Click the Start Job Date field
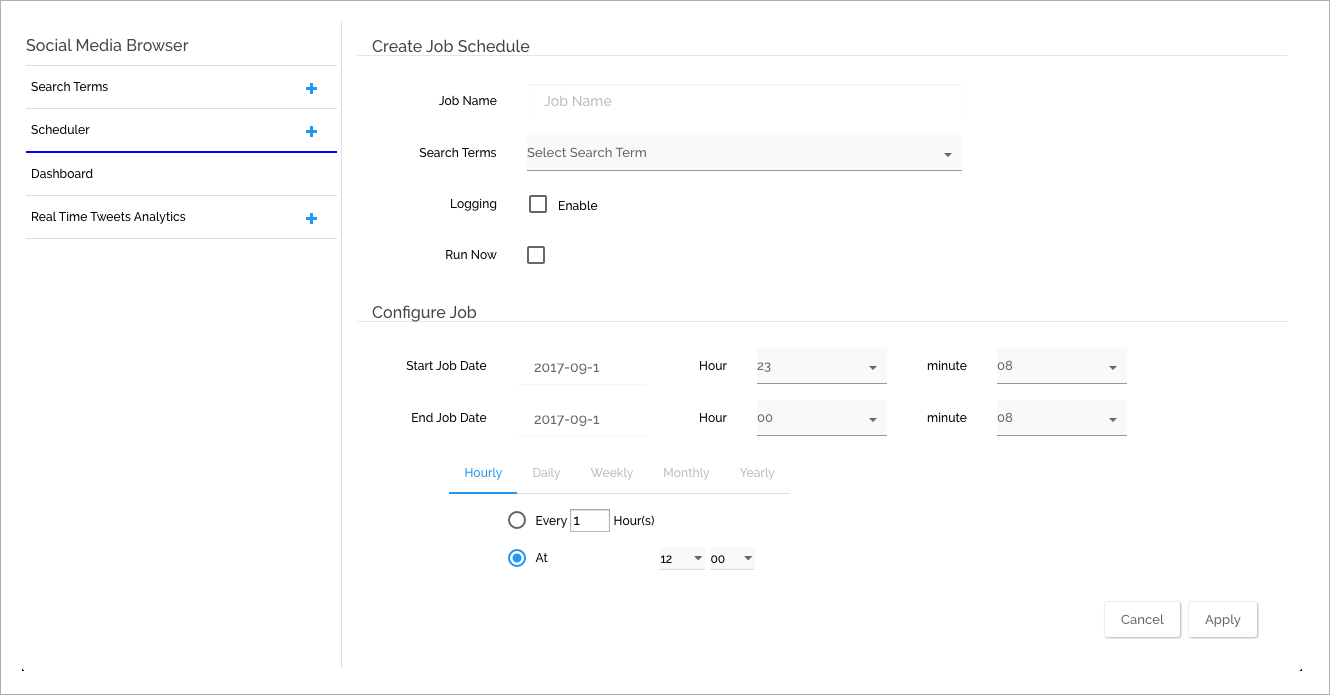 pyautogui.click(x=582, y=367)
